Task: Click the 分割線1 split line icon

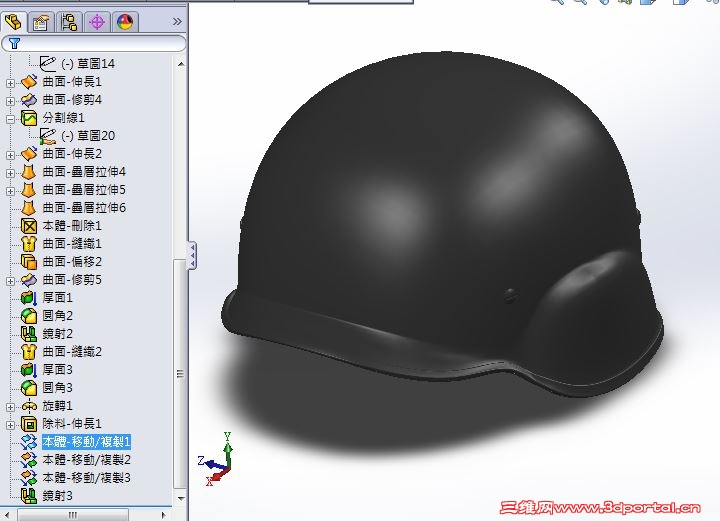Action: point(29,118)
